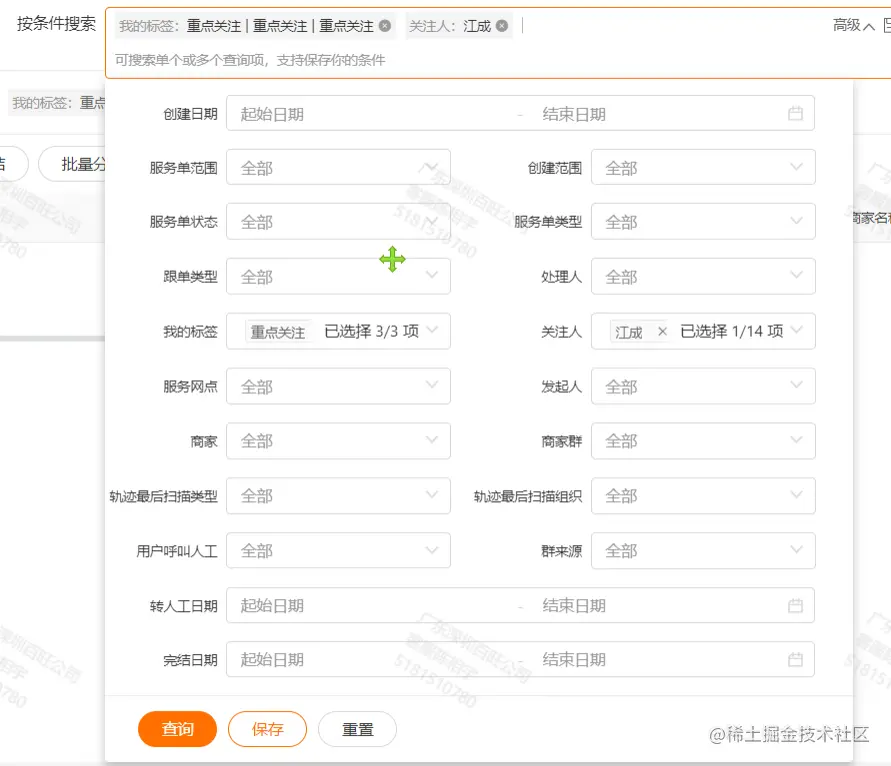
Task: Remove the 我的标签 重点关注 search tag
Action: tap(385, 26)
